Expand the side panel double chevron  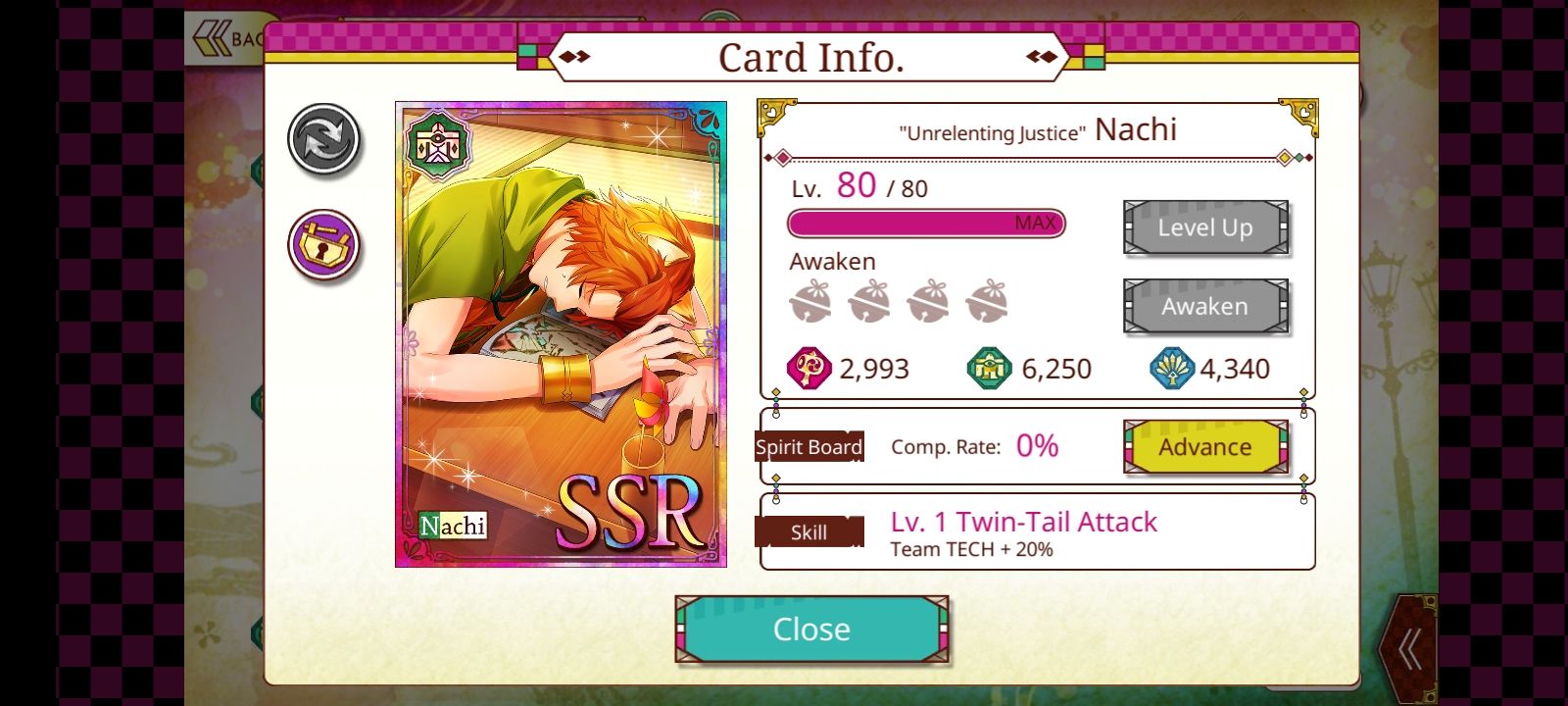1408,648
